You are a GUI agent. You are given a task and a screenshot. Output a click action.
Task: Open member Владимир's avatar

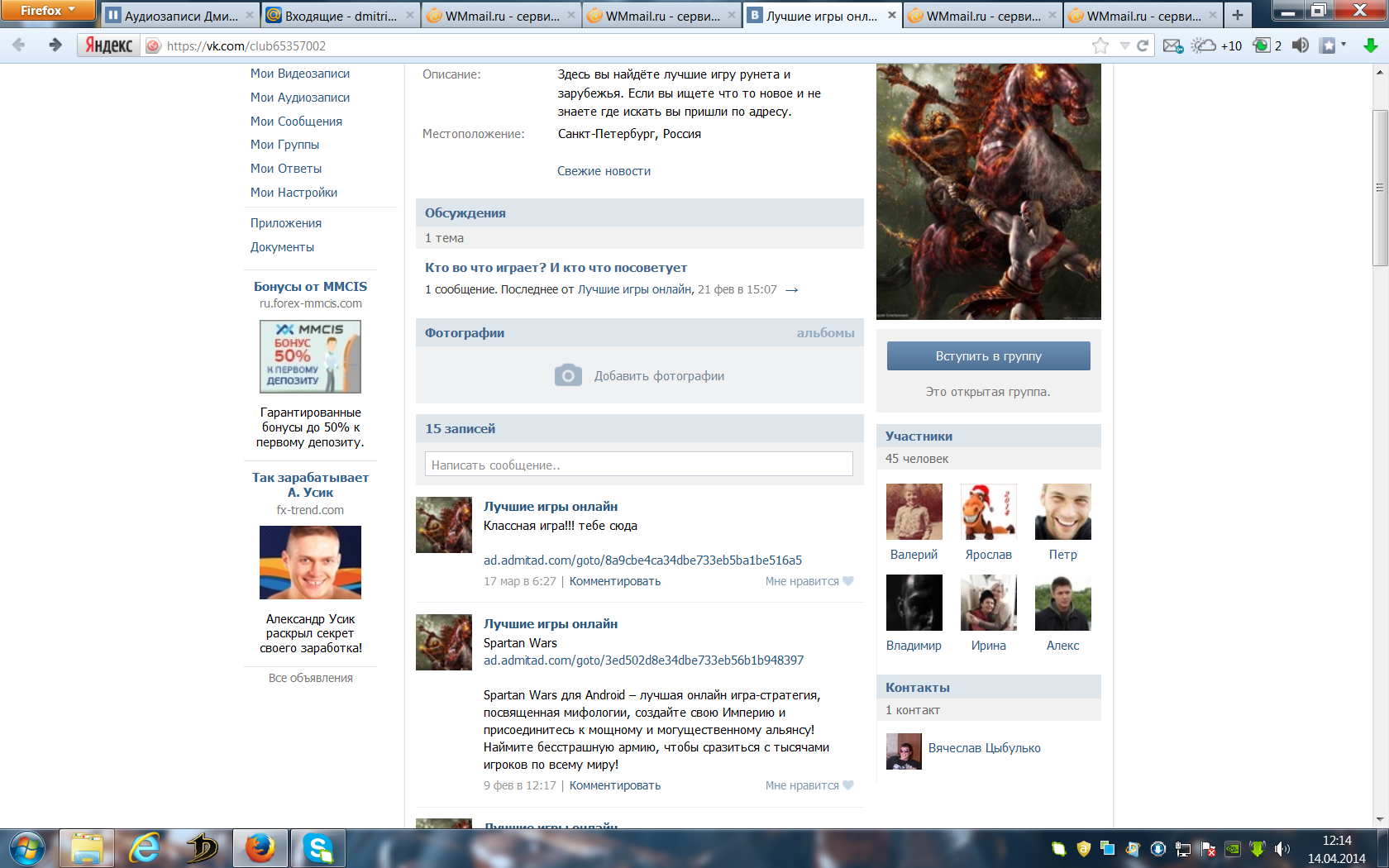[x=914, y=603]
